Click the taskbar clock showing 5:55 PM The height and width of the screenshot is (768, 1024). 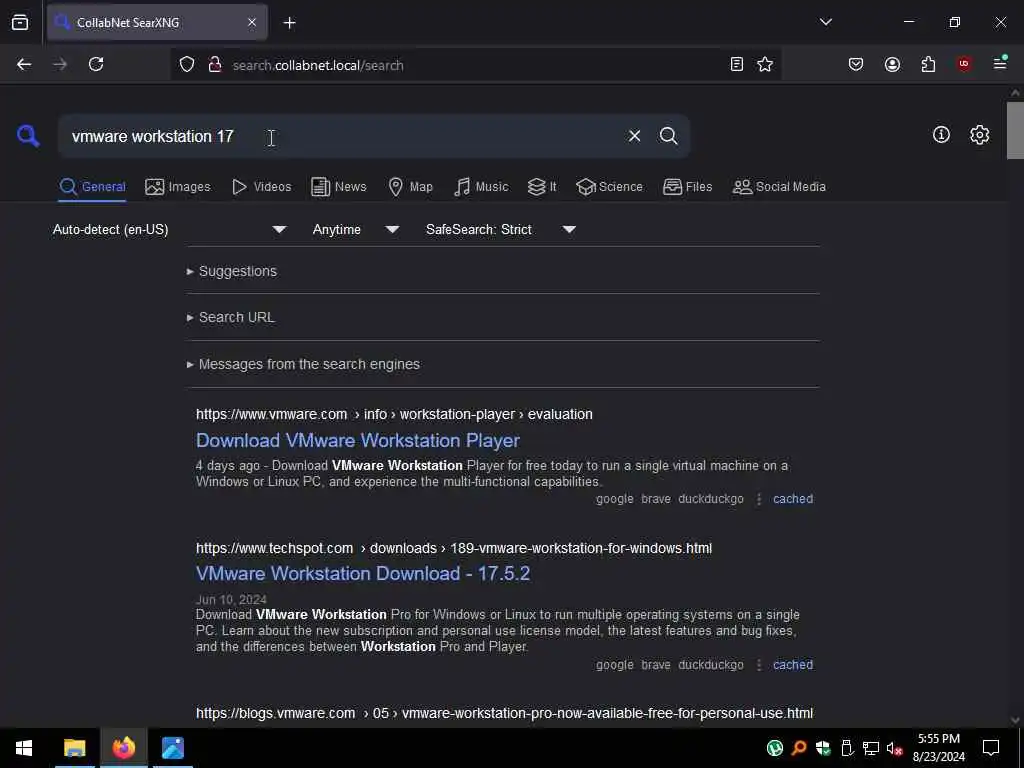point(938,748)
